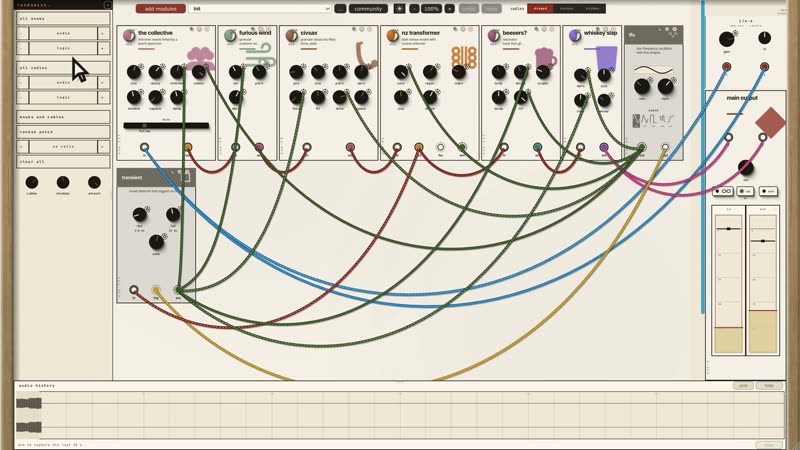Close the lfo module
Image resolution: width=800 pixels, height=450 pixels.
click(674, 30)
